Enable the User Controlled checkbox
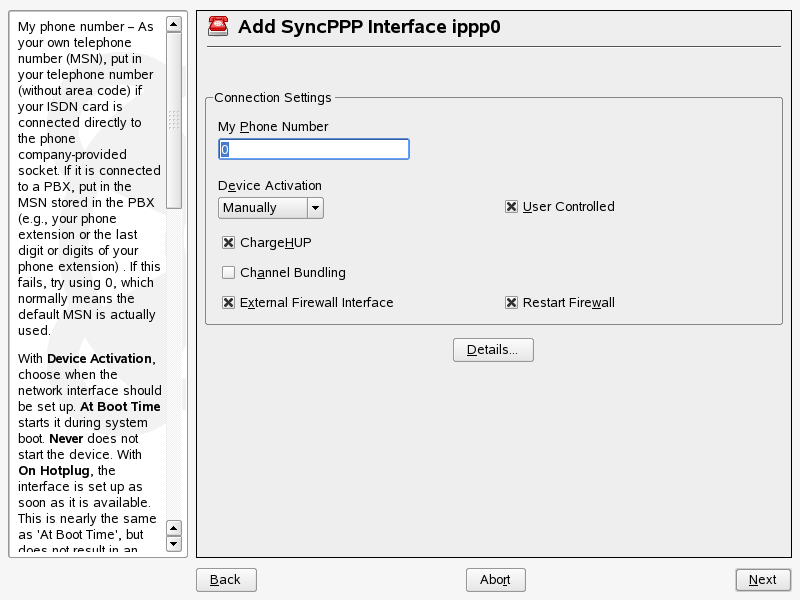800x600 pixels. [512, 207]
